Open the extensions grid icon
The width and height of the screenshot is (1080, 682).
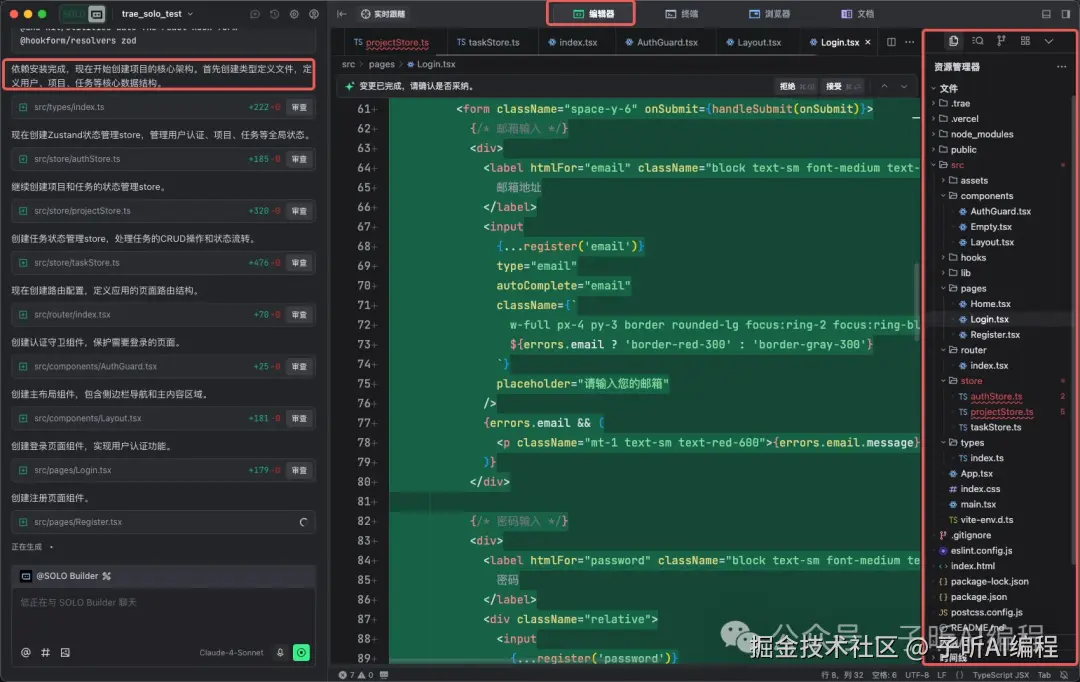[x=1026, y=41]
